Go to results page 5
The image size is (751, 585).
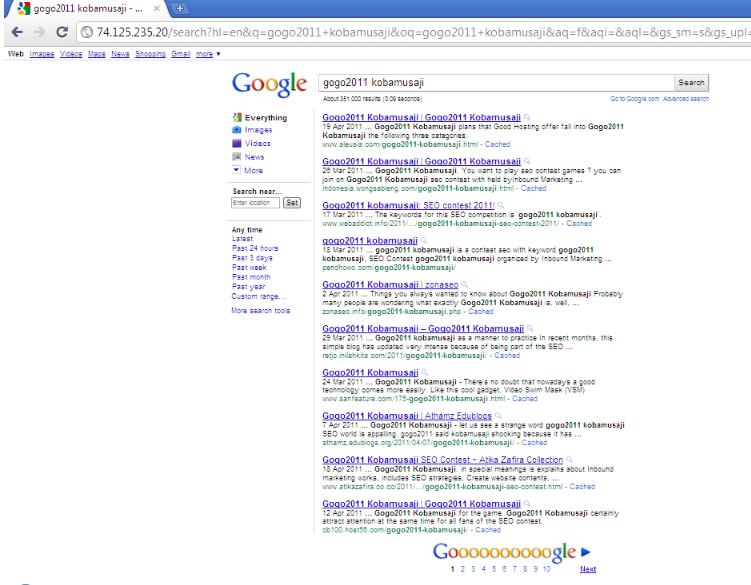coord(494,569)
